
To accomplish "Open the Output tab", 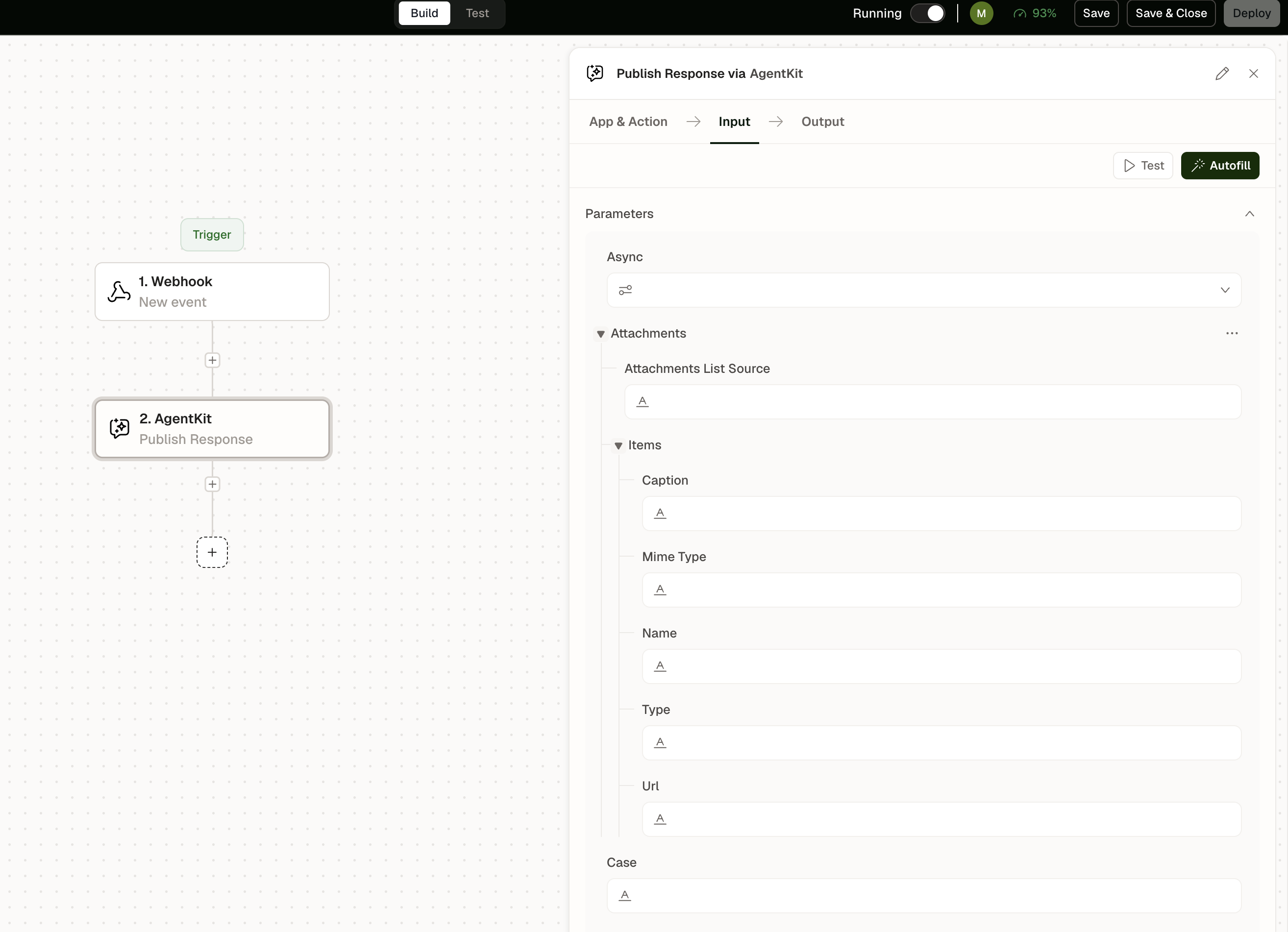I will click(822, 122).
